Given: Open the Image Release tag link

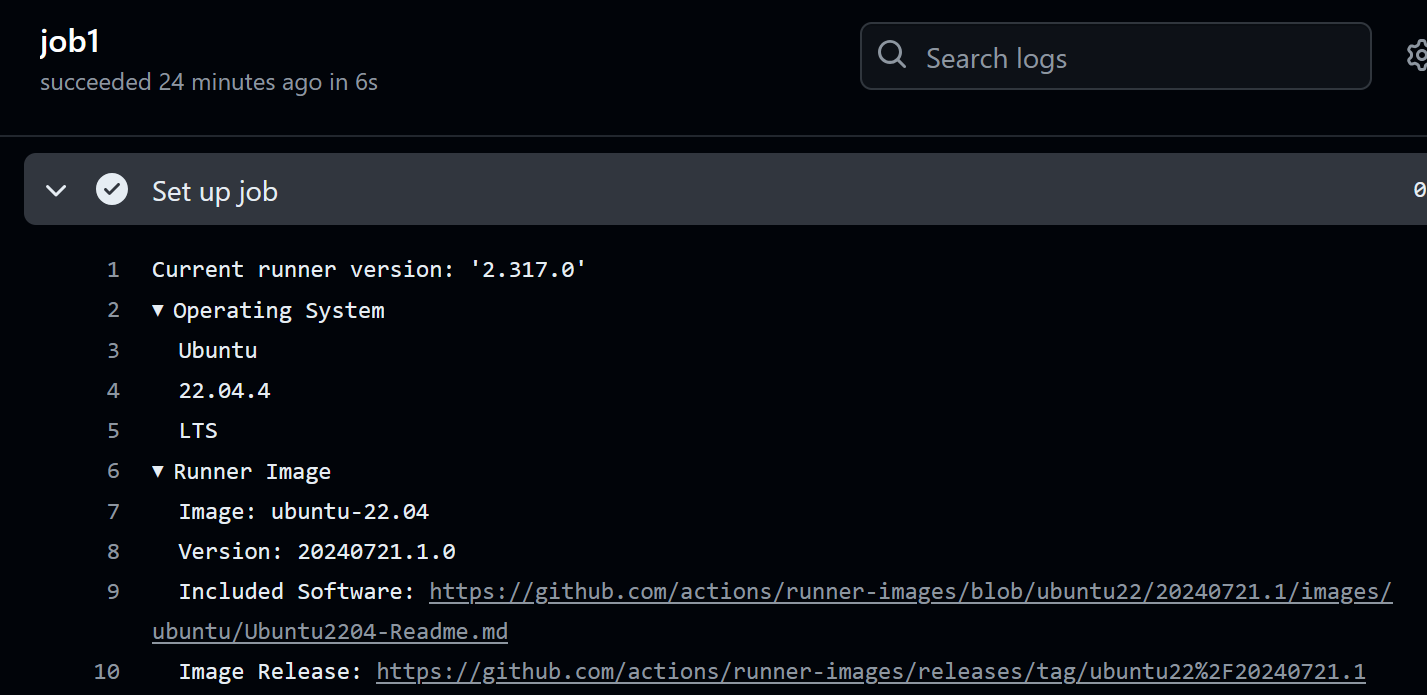Looking at the screenshot, I should (871, 672).
